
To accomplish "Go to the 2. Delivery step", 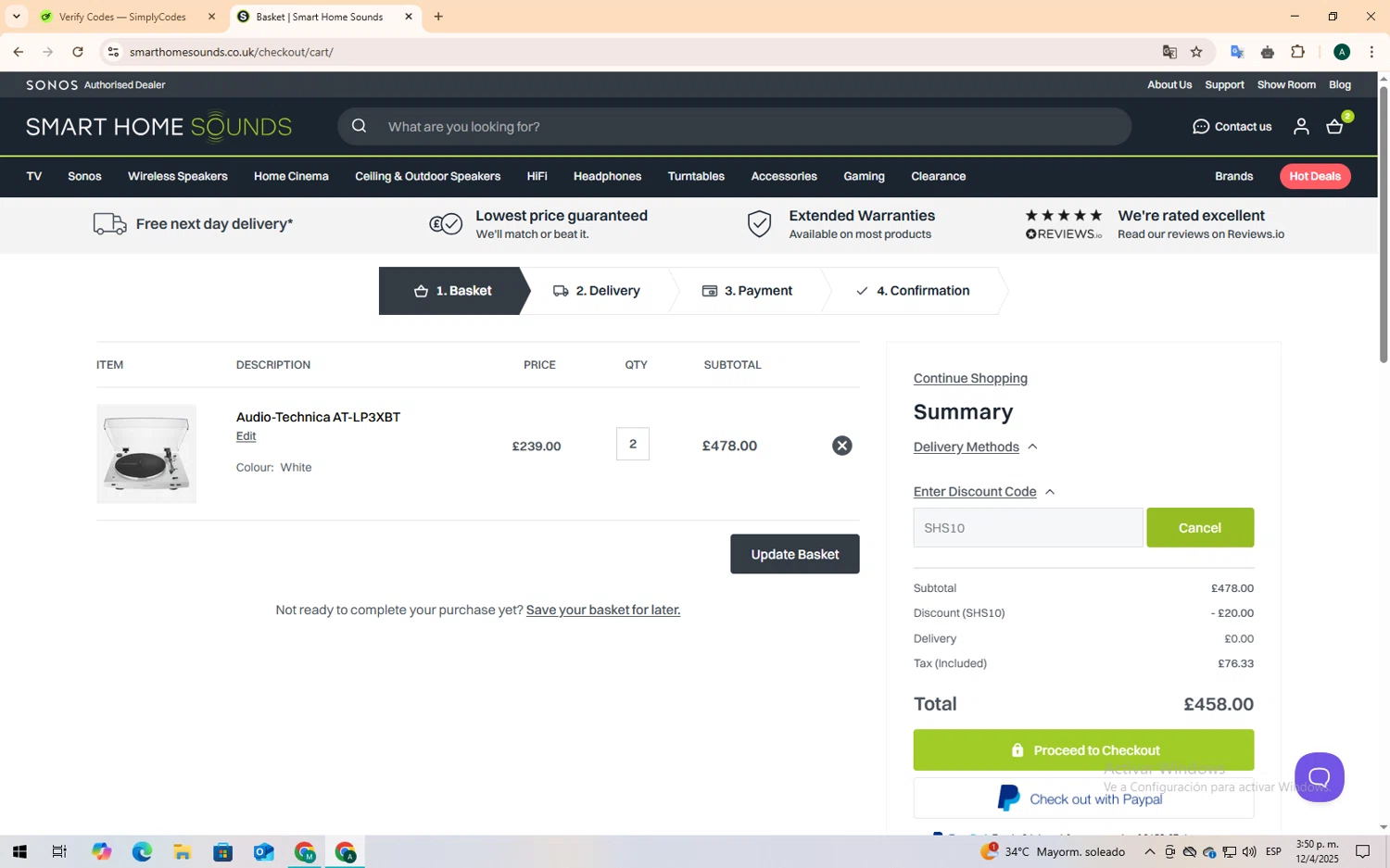I will pyautogui.click(x=597, y=291).
